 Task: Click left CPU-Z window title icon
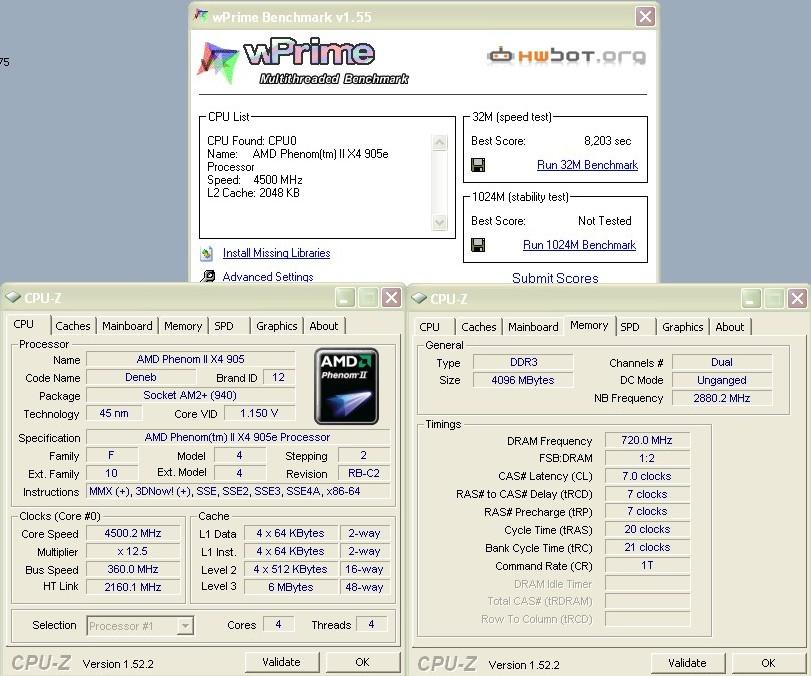pyautogui.click(x=13, y=297)
